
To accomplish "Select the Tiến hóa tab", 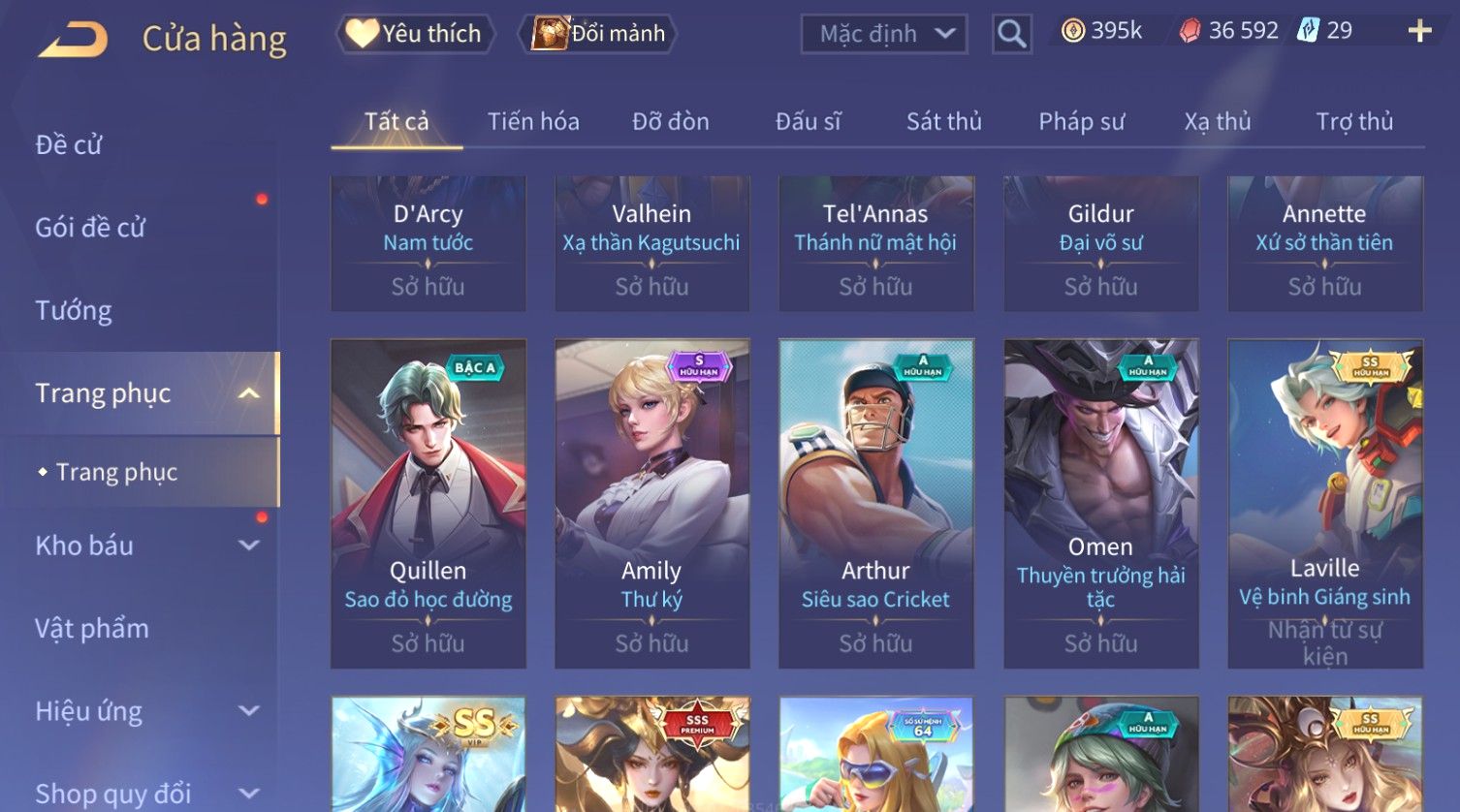I will pyautogui.click(x=533, y=121).
